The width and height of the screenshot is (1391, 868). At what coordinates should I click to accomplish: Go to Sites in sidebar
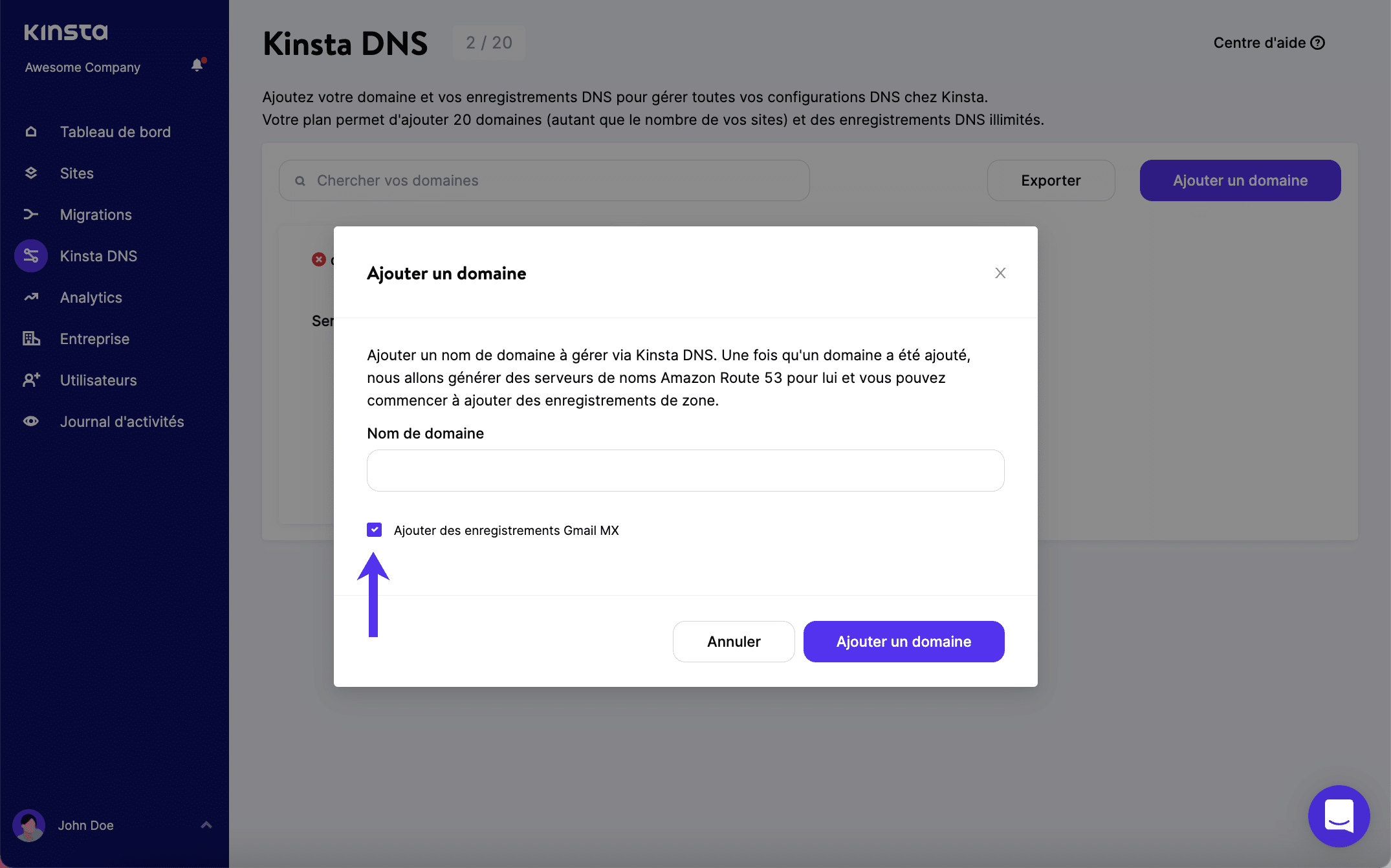coord(76,173)
